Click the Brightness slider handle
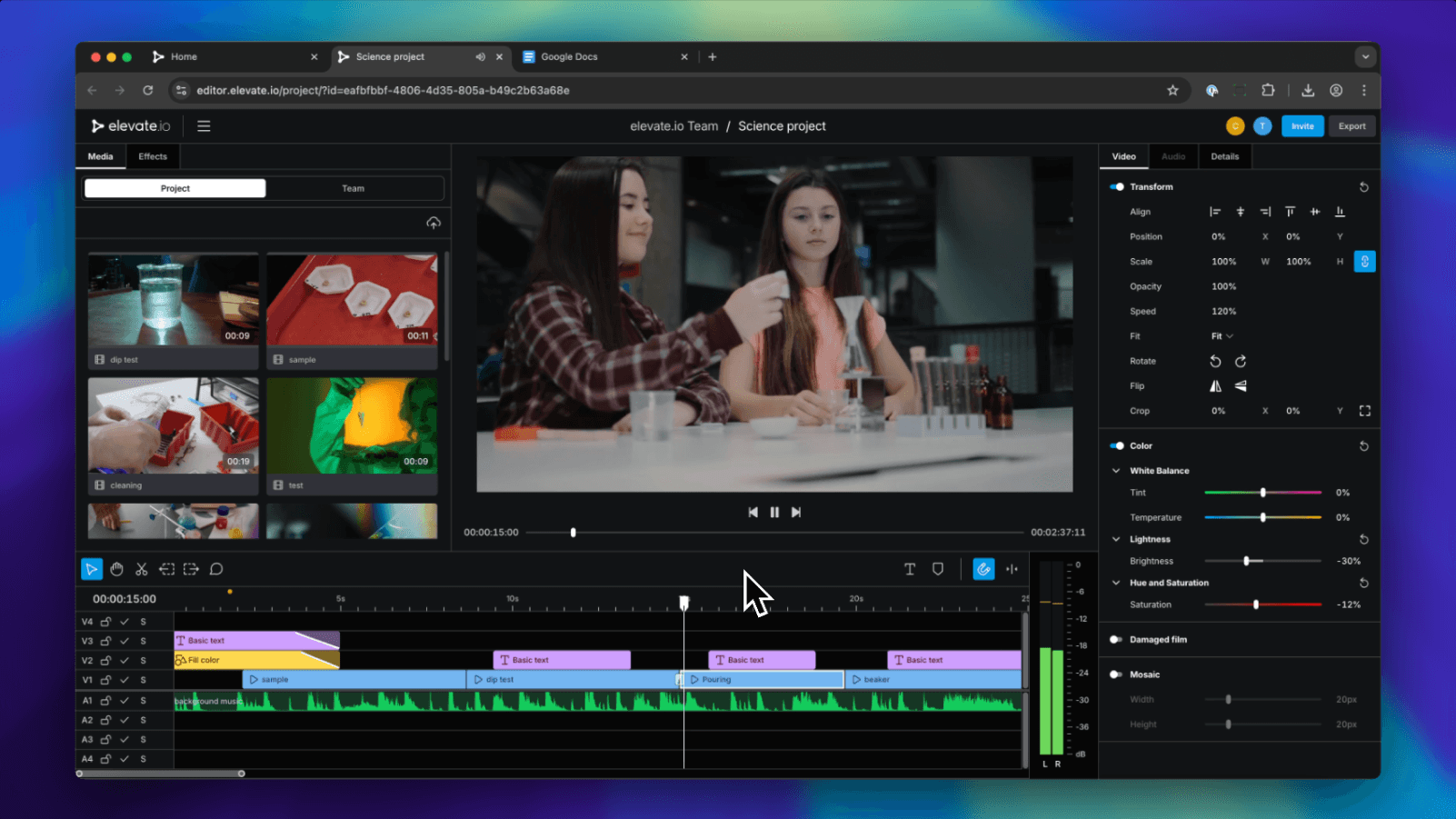The height and width of the screenshot is (819, 1456). [x=1247, y=561]
